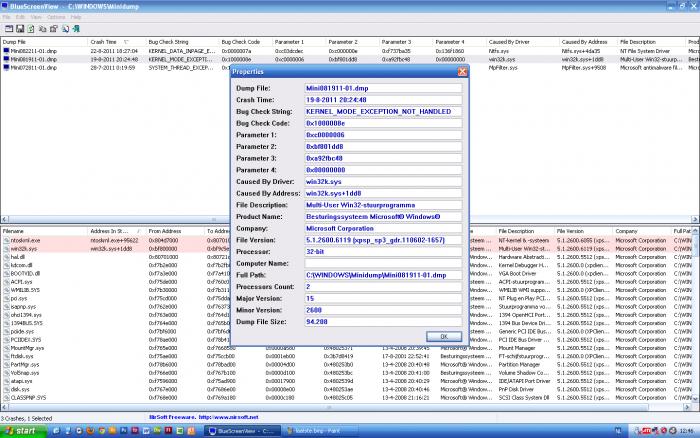The width and height of the screenshot is (700, 438).
Task: Click the Copy Selected Items toolbar icon
Action: click(x=42, y=29)
